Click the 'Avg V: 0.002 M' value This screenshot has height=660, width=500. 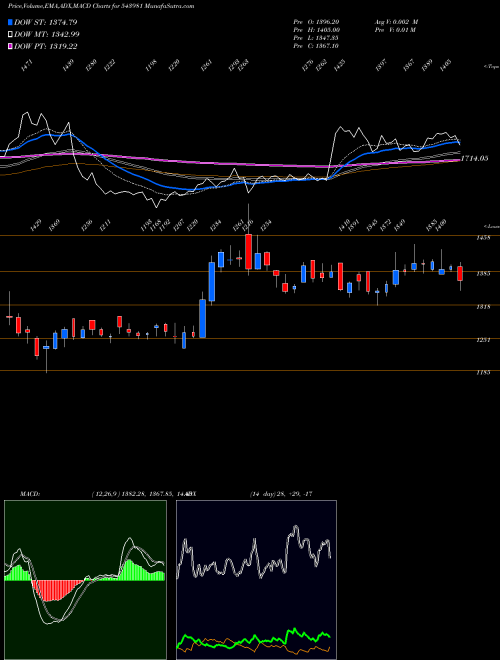click(x=396, y=22)
